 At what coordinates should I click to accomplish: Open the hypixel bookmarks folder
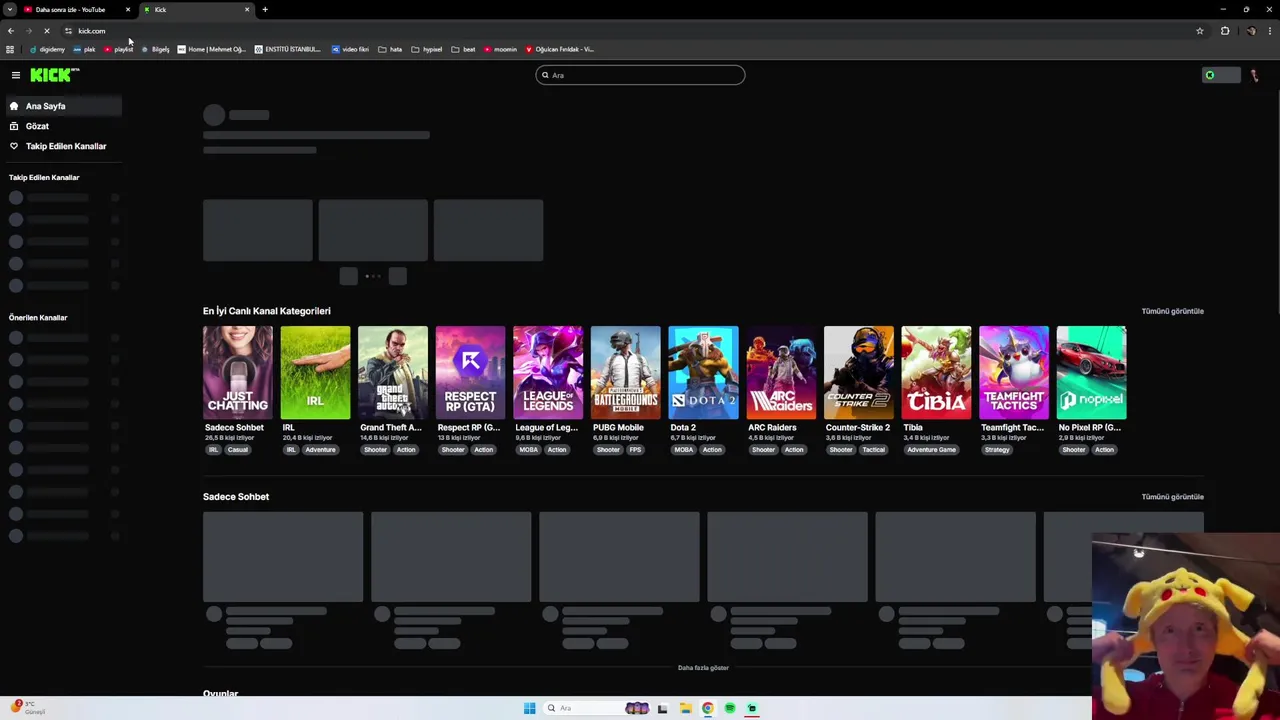(x=427, y=49)
